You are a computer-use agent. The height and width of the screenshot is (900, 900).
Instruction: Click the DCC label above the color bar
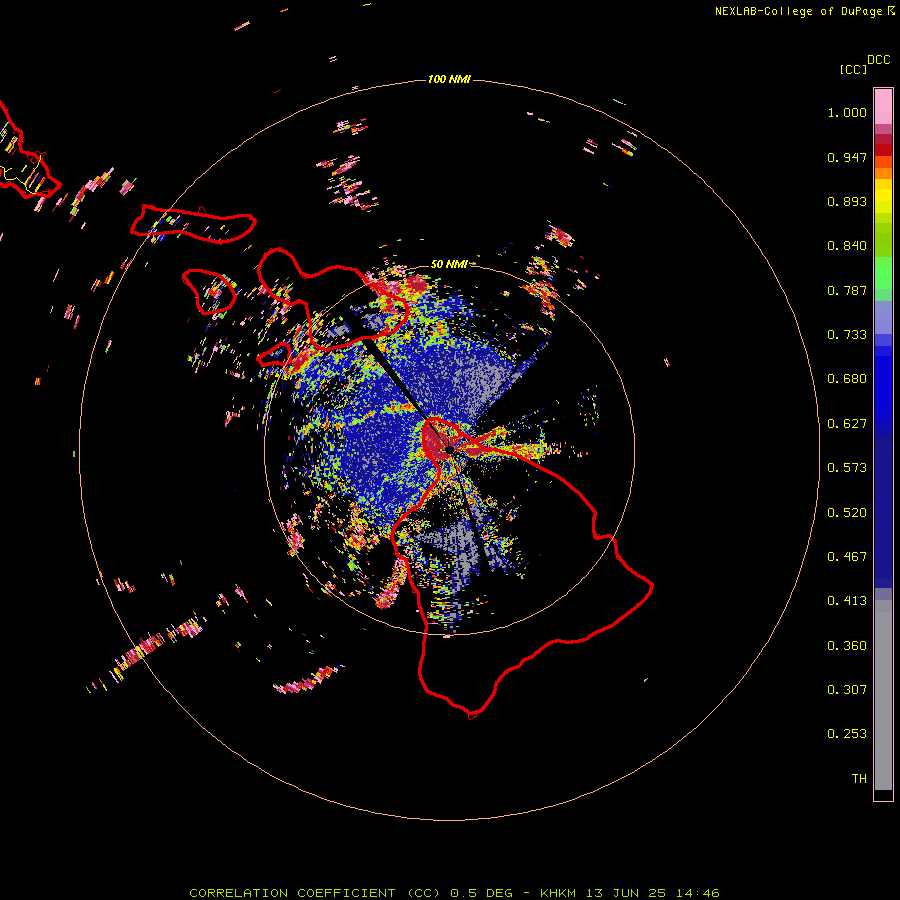pos(879,60)
